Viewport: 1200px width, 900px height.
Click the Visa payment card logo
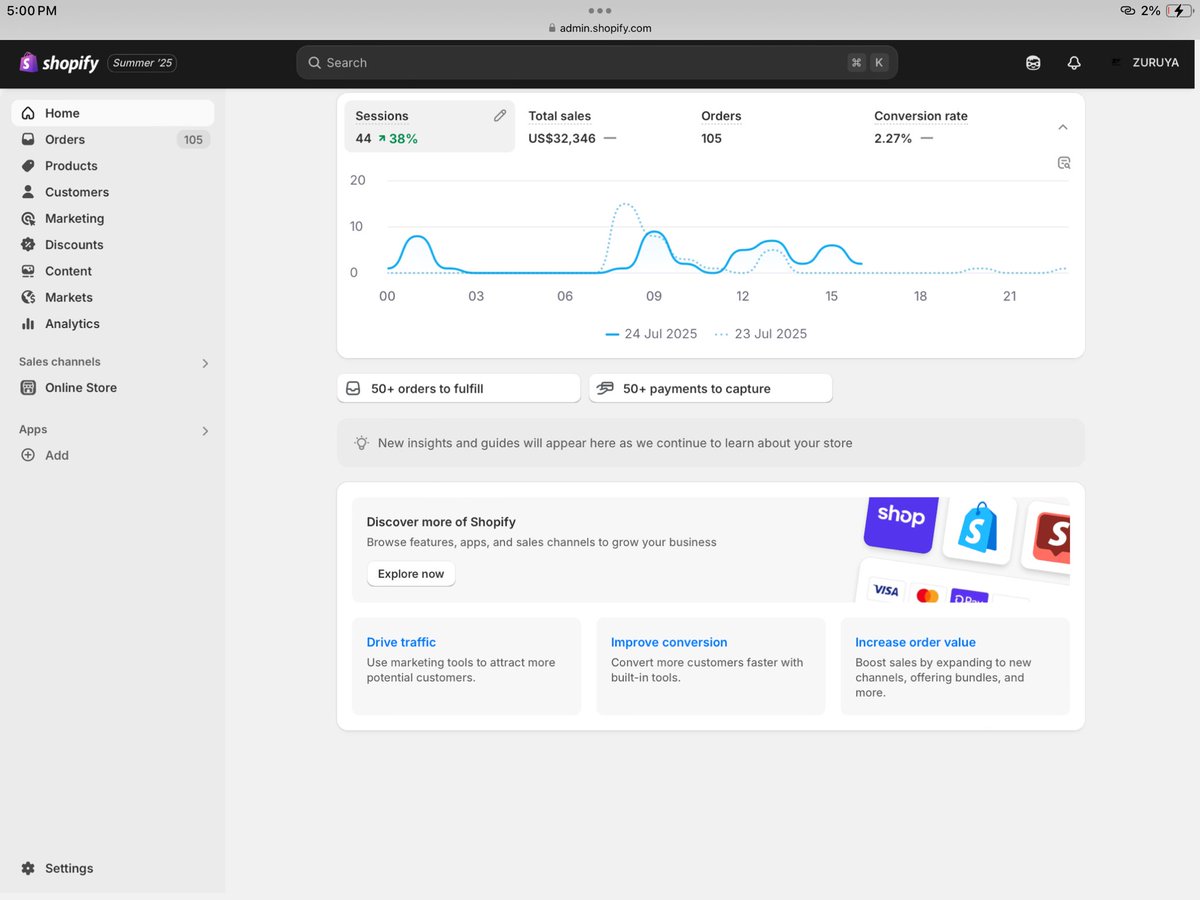[x=886, y=591]
